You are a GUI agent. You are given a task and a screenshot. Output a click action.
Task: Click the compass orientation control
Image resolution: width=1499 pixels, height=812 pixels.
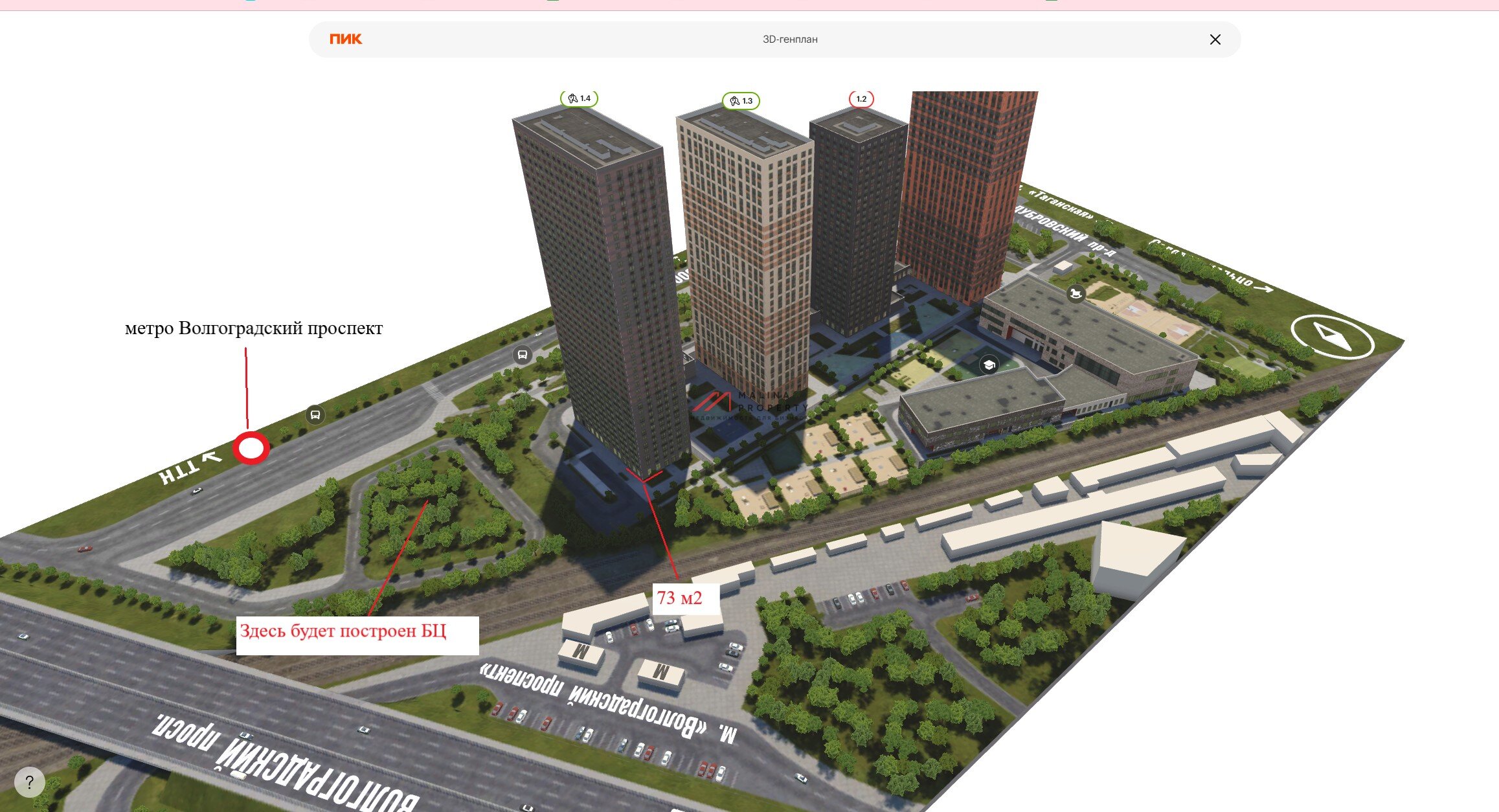[x=1332, y=337]
